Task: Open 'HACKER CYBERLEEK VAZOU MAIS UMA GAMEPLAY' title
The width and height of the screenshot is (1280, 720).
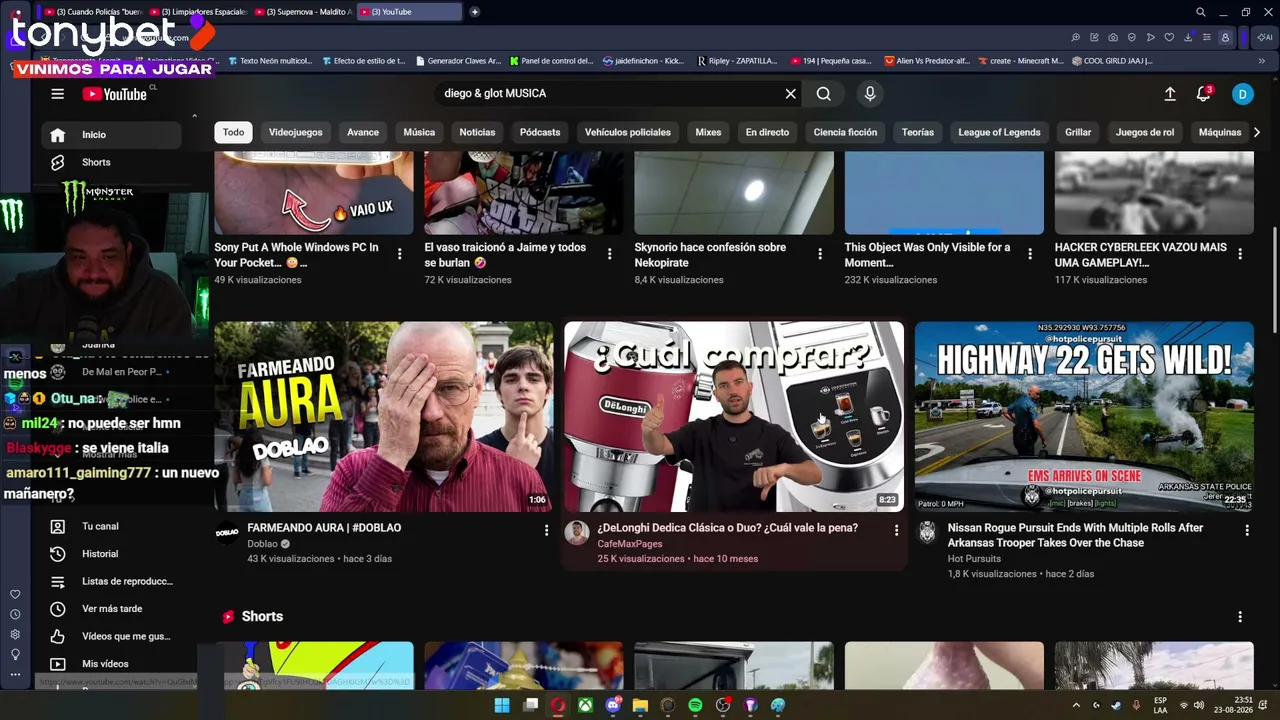Action: [x=1141, y=255]
